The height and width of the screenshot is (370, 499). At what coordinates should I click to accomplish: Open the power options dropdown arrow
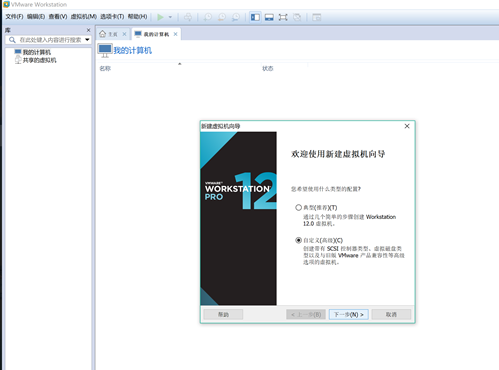click(170, 17)
